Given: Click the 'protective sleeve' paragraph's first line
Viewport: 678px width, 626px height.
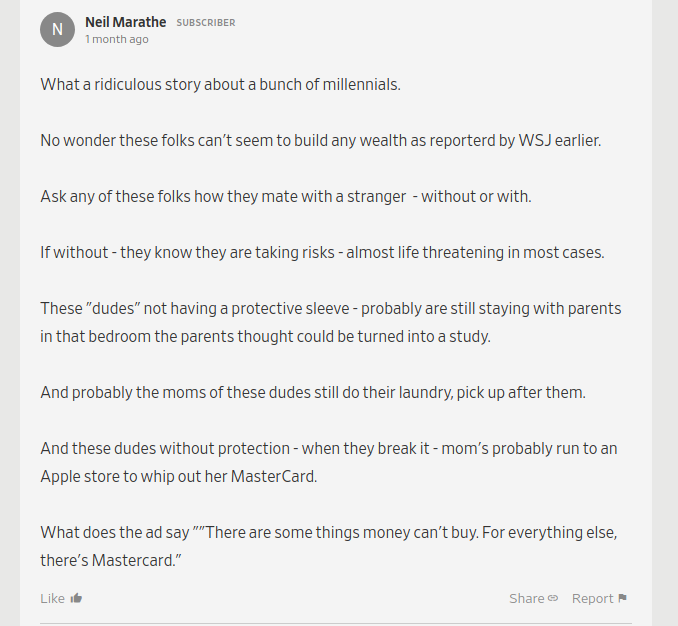Looking at the screenshot, I should pyautogui.click(x=331, y=309).
